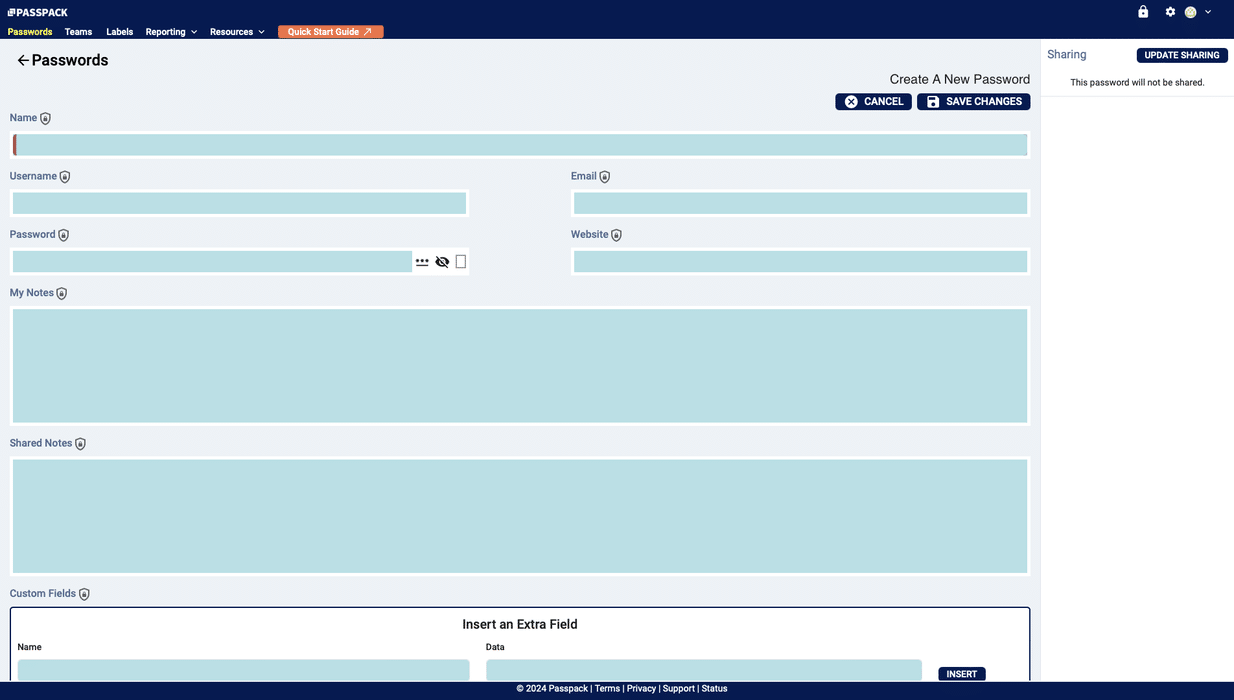Click the Shared Notes help icon
Screen dimensions: 1234x700
click(x=79, y=443)
